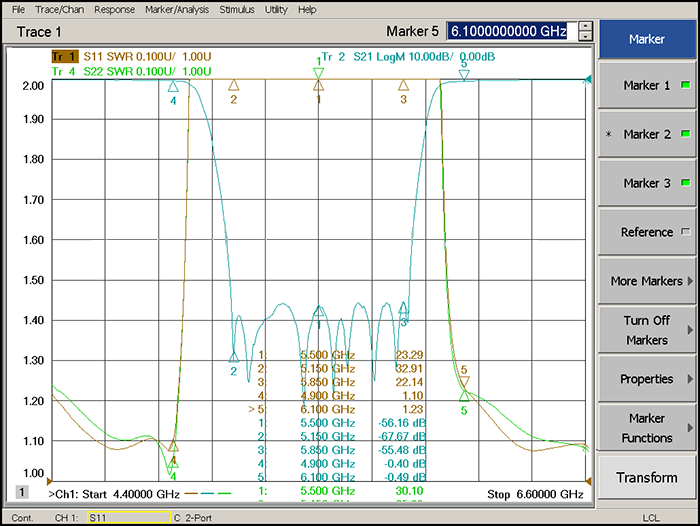Click the Ch1 Start 4.40000 GHz label
The width and height of the screenshot is (700, 526).
click(114, 494)
